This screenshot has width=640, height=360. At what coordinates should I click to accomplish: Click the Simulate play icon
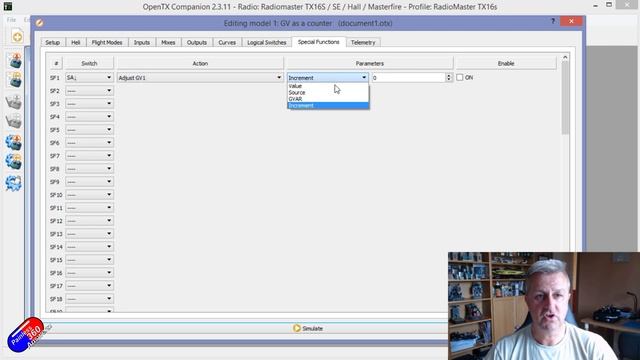[x=297, y=328]
